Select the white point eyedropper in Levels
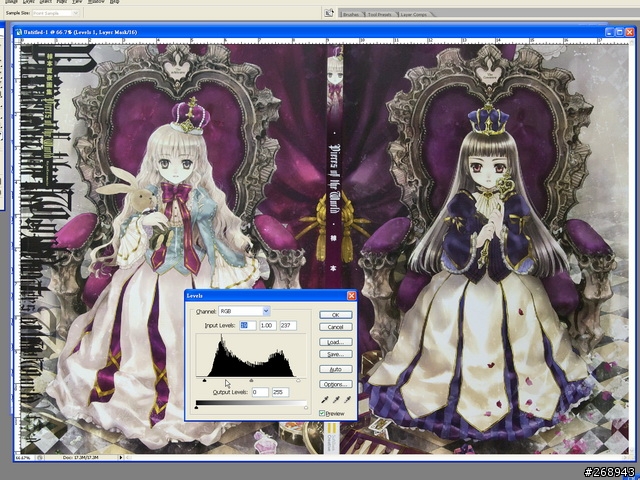The height and width of the screenshot is (480, 640). click(347, 399)
